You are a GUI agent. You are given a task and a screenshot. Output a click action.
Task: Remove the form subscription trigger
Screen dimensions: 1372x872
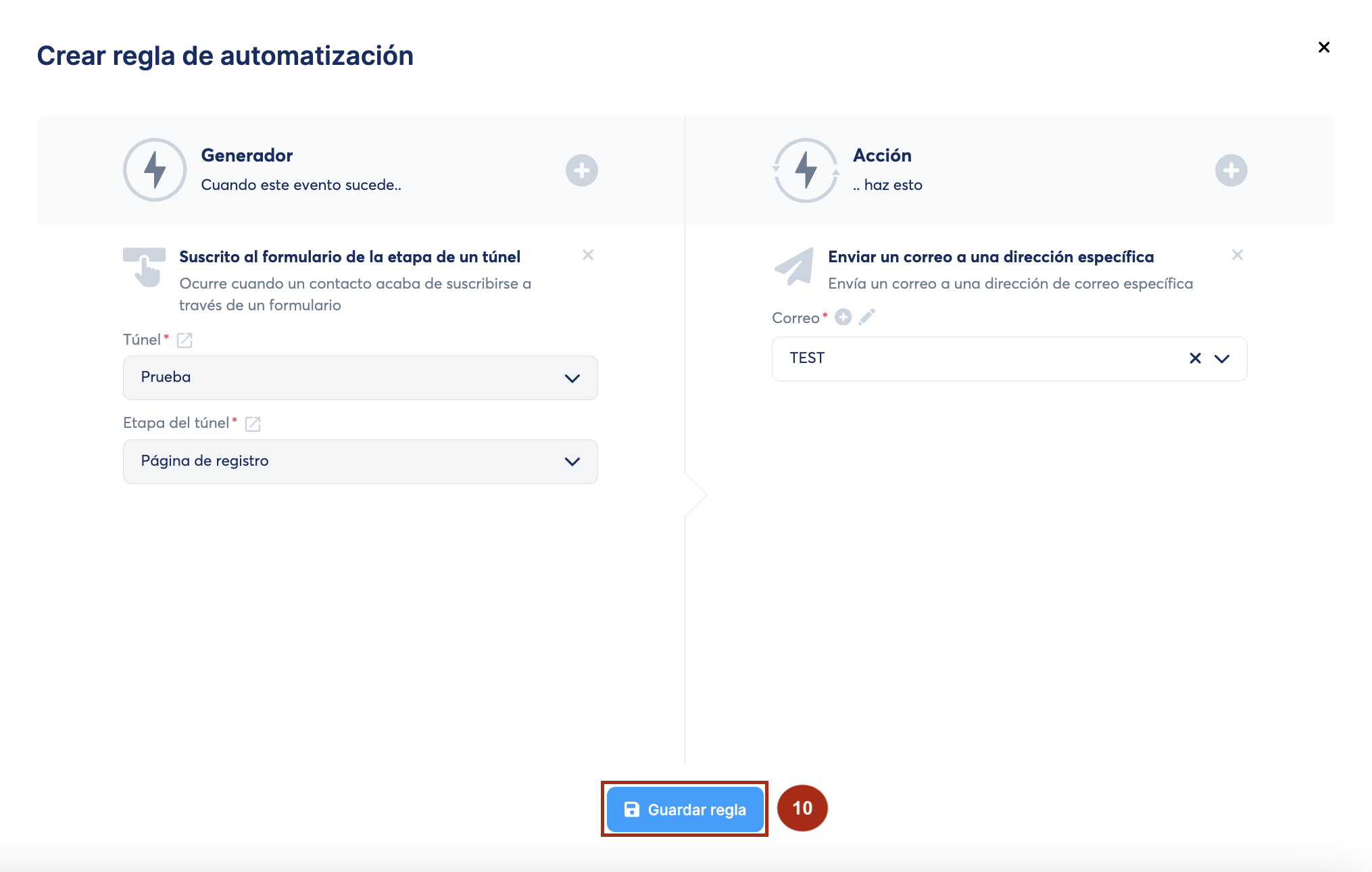(588, 255)
